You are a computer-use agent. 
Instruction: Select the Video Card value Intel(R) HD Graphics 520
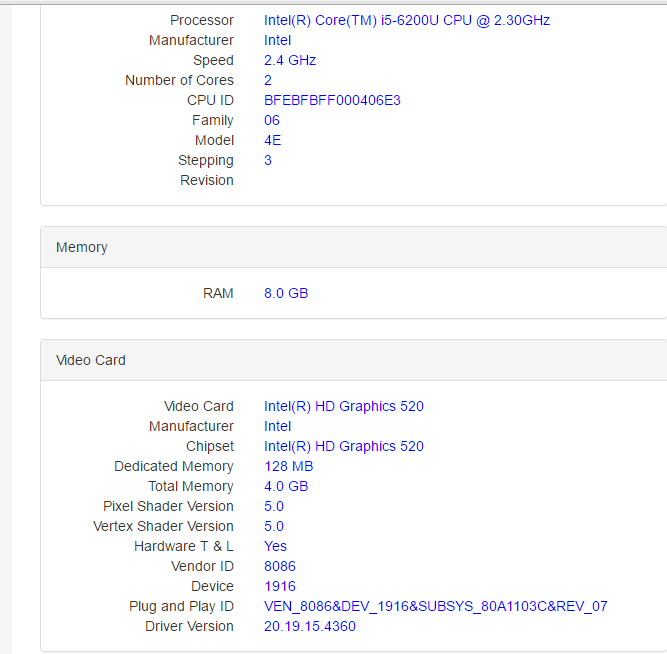coord(344,406)
